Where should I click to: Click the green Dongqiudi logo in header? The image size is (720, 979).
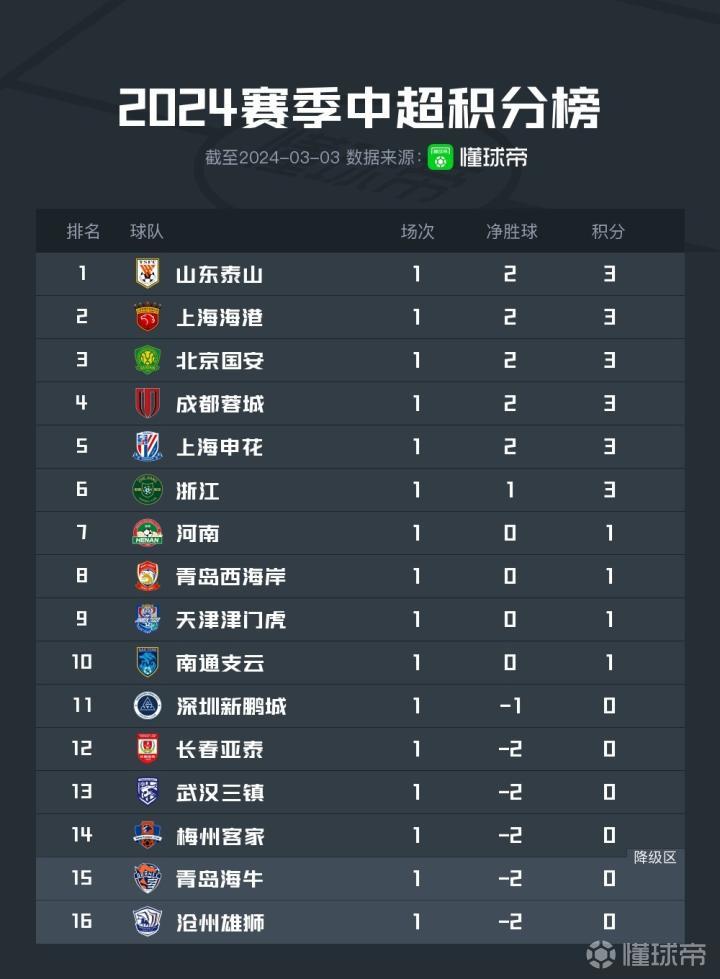(441, 158)
